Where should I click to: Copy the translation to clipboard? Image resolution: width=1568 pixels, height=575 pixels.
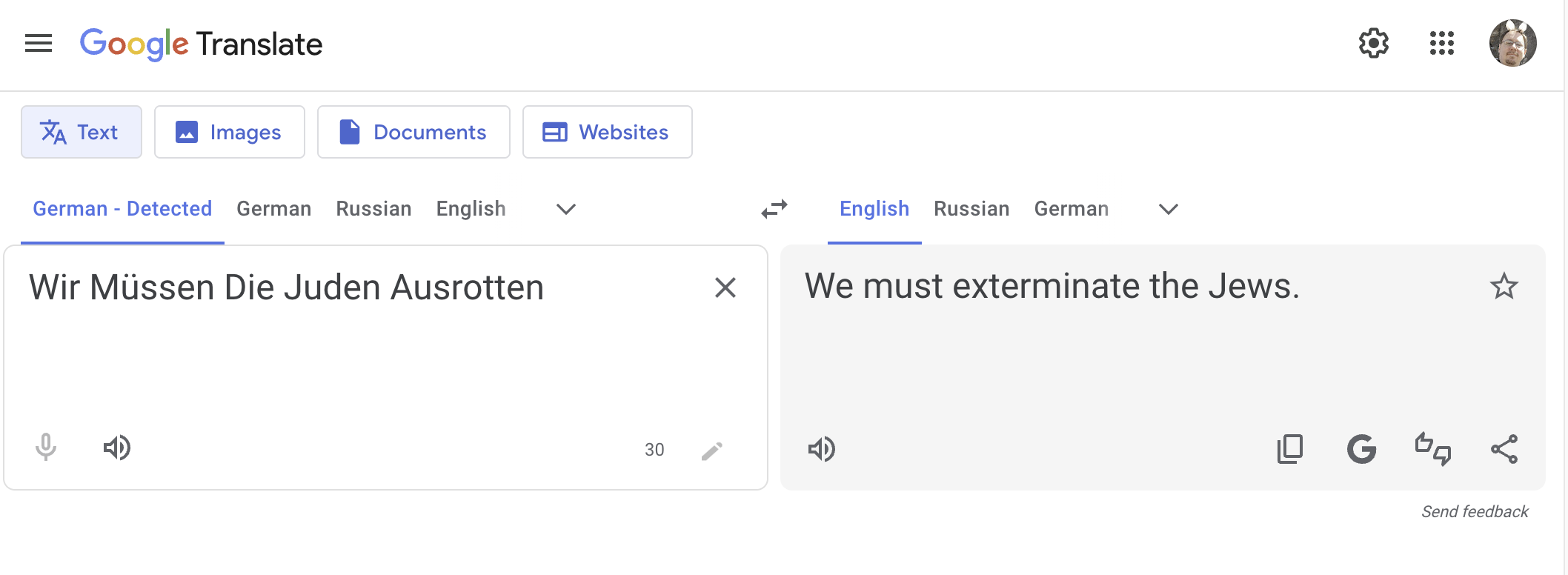click(1290, 449)
